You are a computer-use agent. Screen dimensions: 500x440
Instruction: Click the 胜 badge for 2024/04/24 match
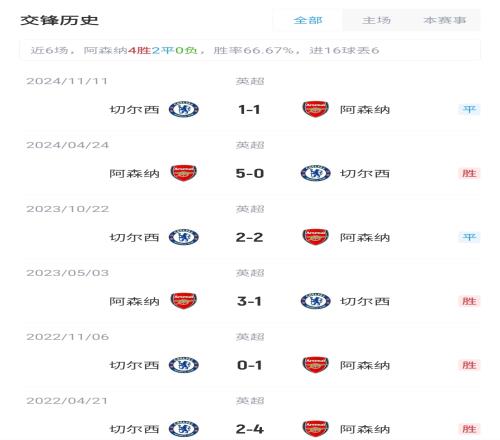(469, 173)
